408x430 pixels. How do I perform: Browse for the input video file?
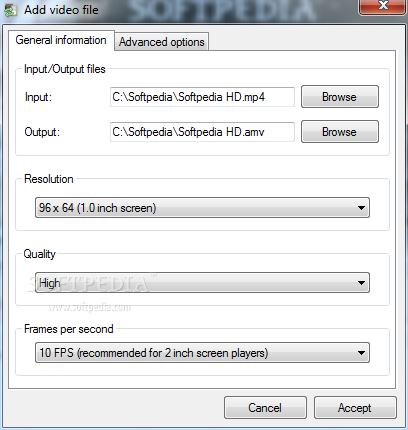(340, 97)
